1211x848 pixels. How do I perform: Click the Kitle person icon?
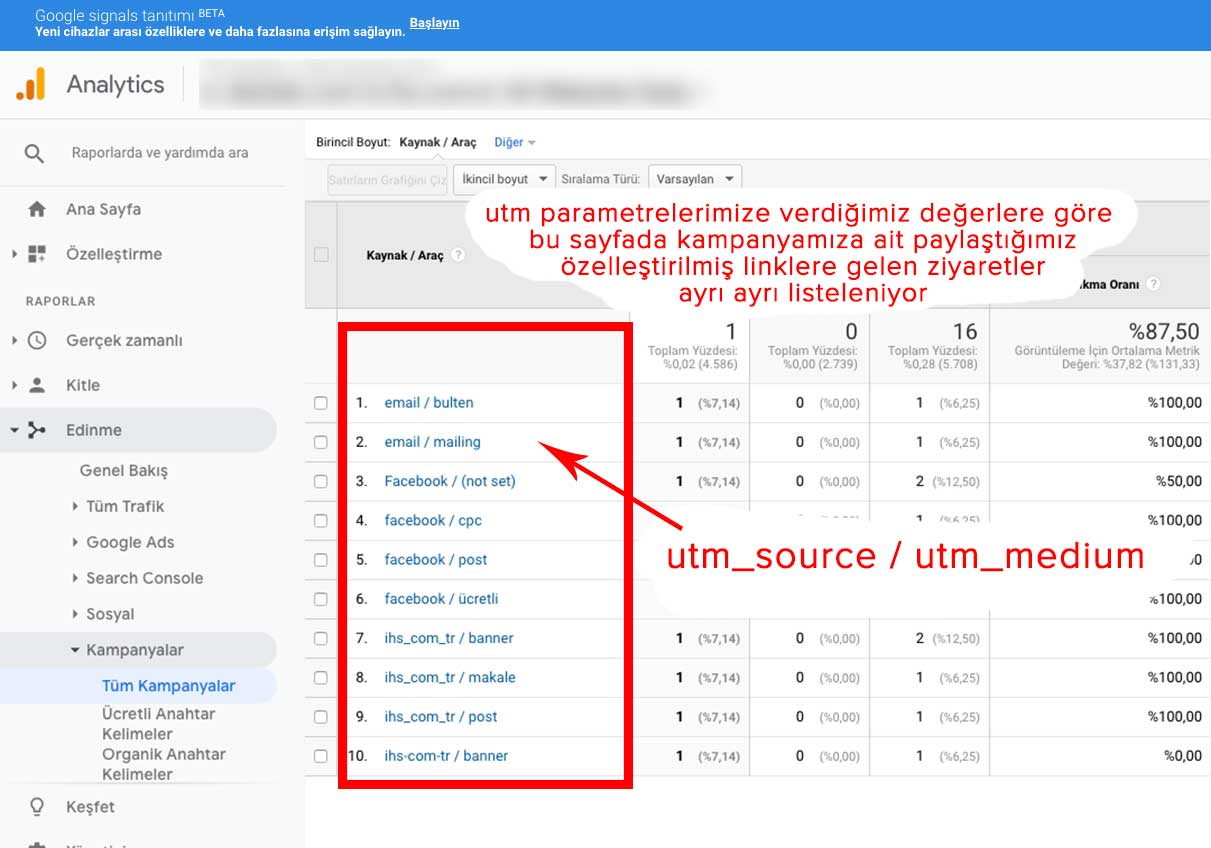point(37,385)
